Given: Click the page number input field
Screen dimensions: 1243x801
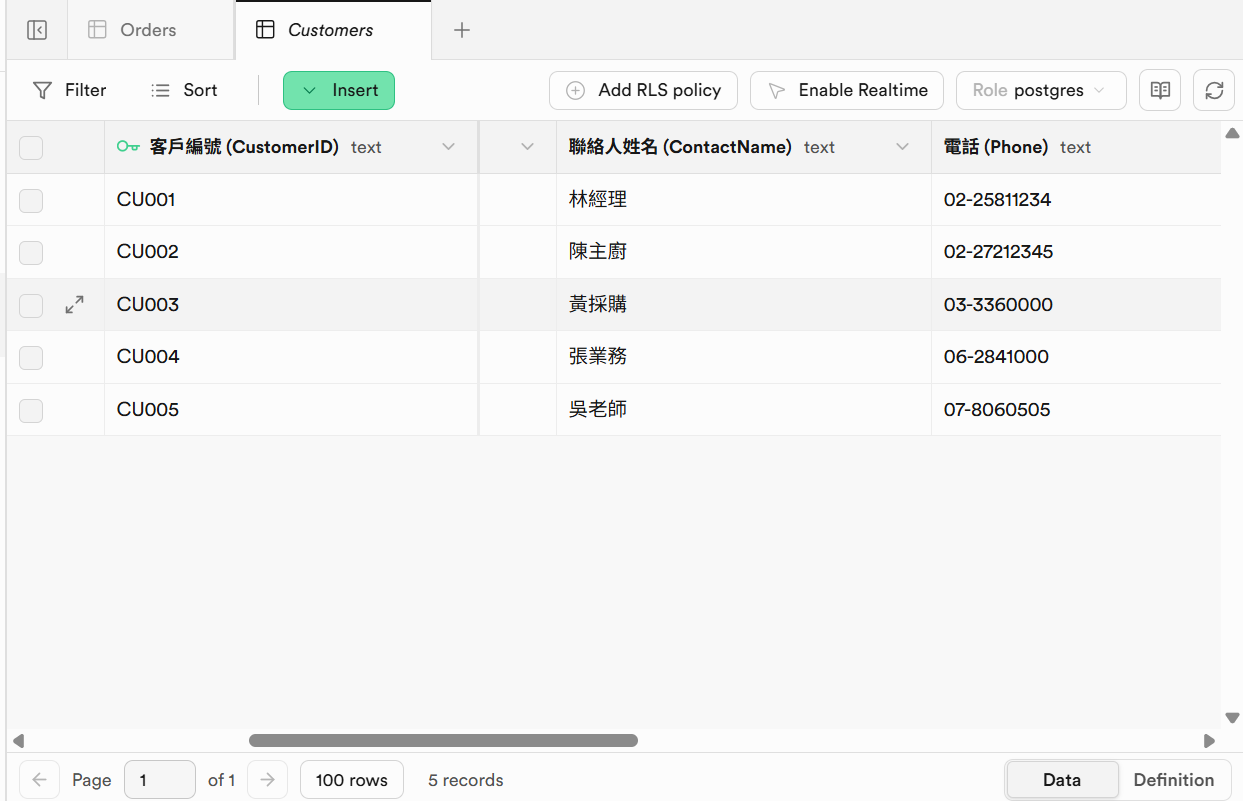Looking at the screenshot, I should tap(159, 780).
